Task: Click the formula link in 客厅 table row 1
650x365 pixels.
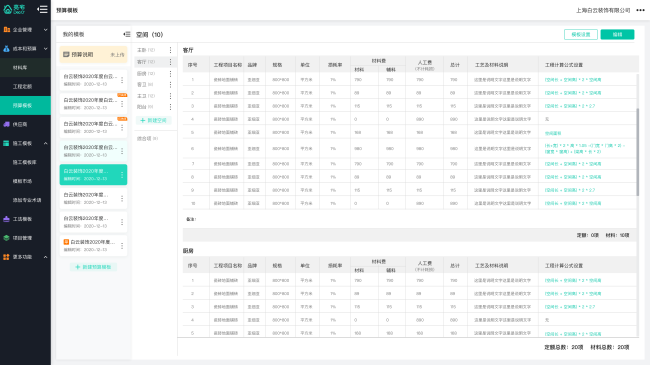Action: coord(573,80)
